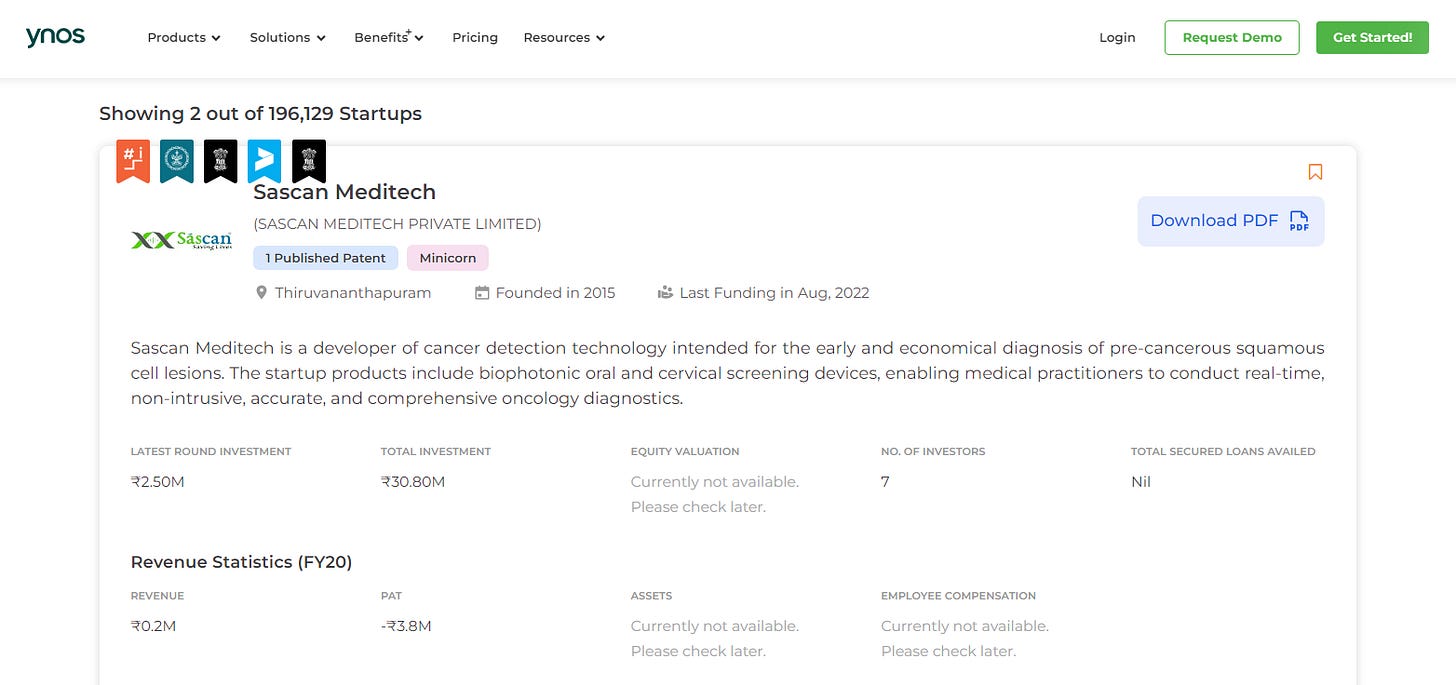Click the 'ASSETS' label
This screenshot has width=1456, height=685.
(x=651, y=596)
